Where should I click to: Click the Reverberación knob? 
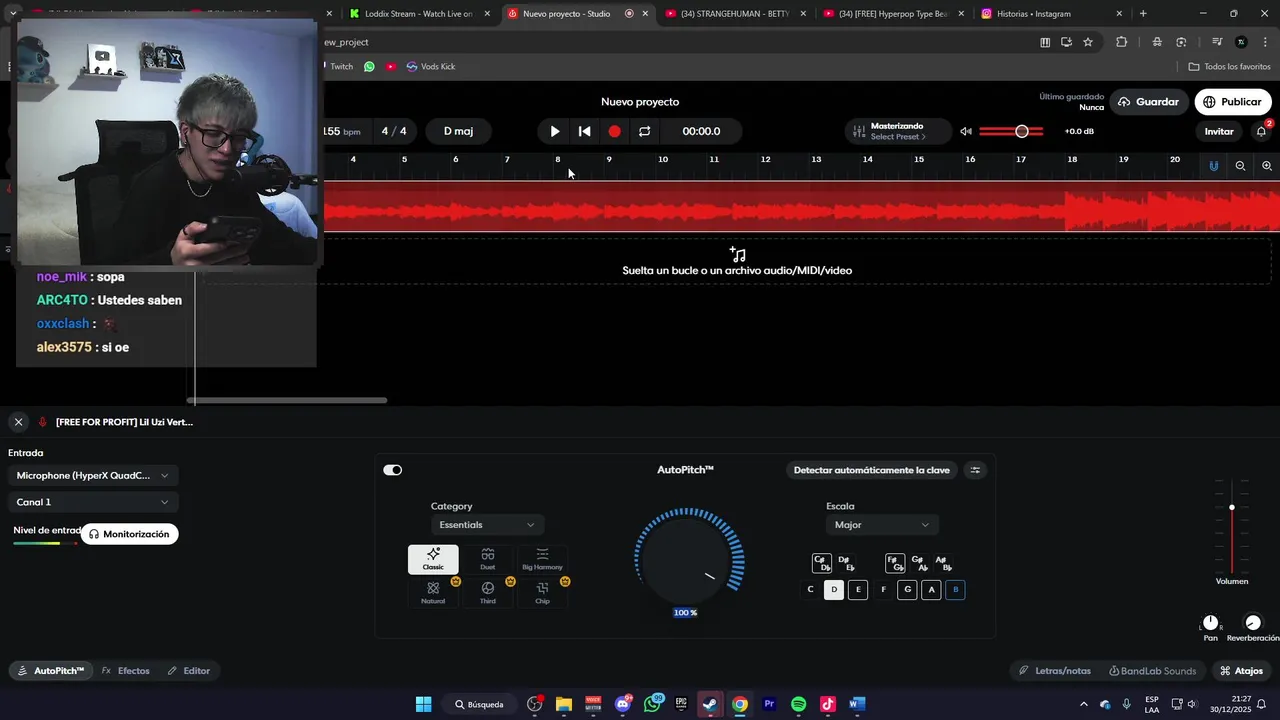[1253, 623]
